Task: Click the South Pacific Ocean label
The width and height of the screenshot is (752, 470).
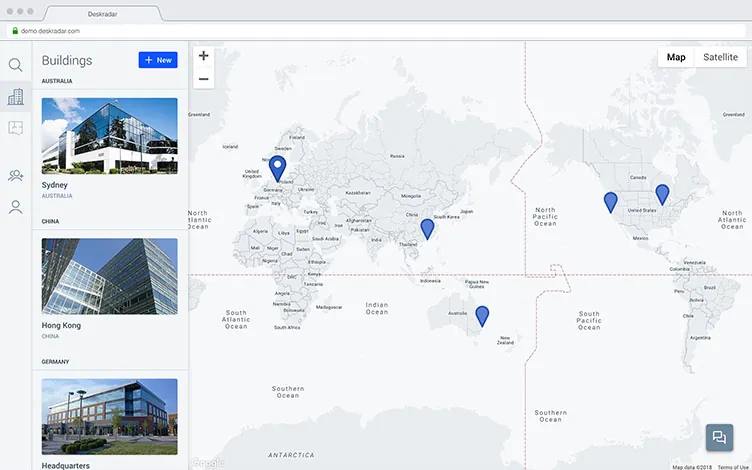Action: [x=589, y=320]
